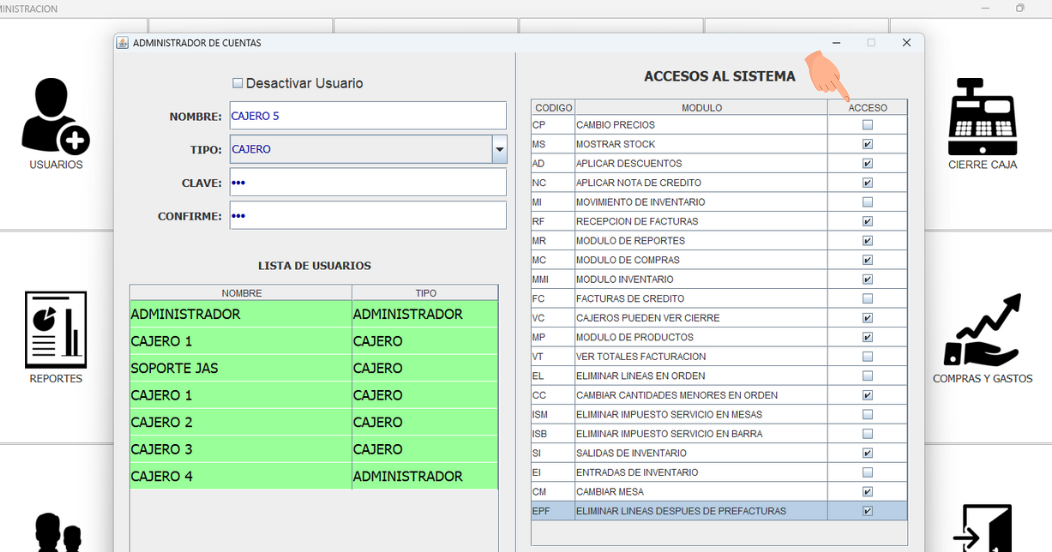Open the Usuarios module icon
Image resolution: width=1052 pixels, height=552 pixels.
(55, 116)
